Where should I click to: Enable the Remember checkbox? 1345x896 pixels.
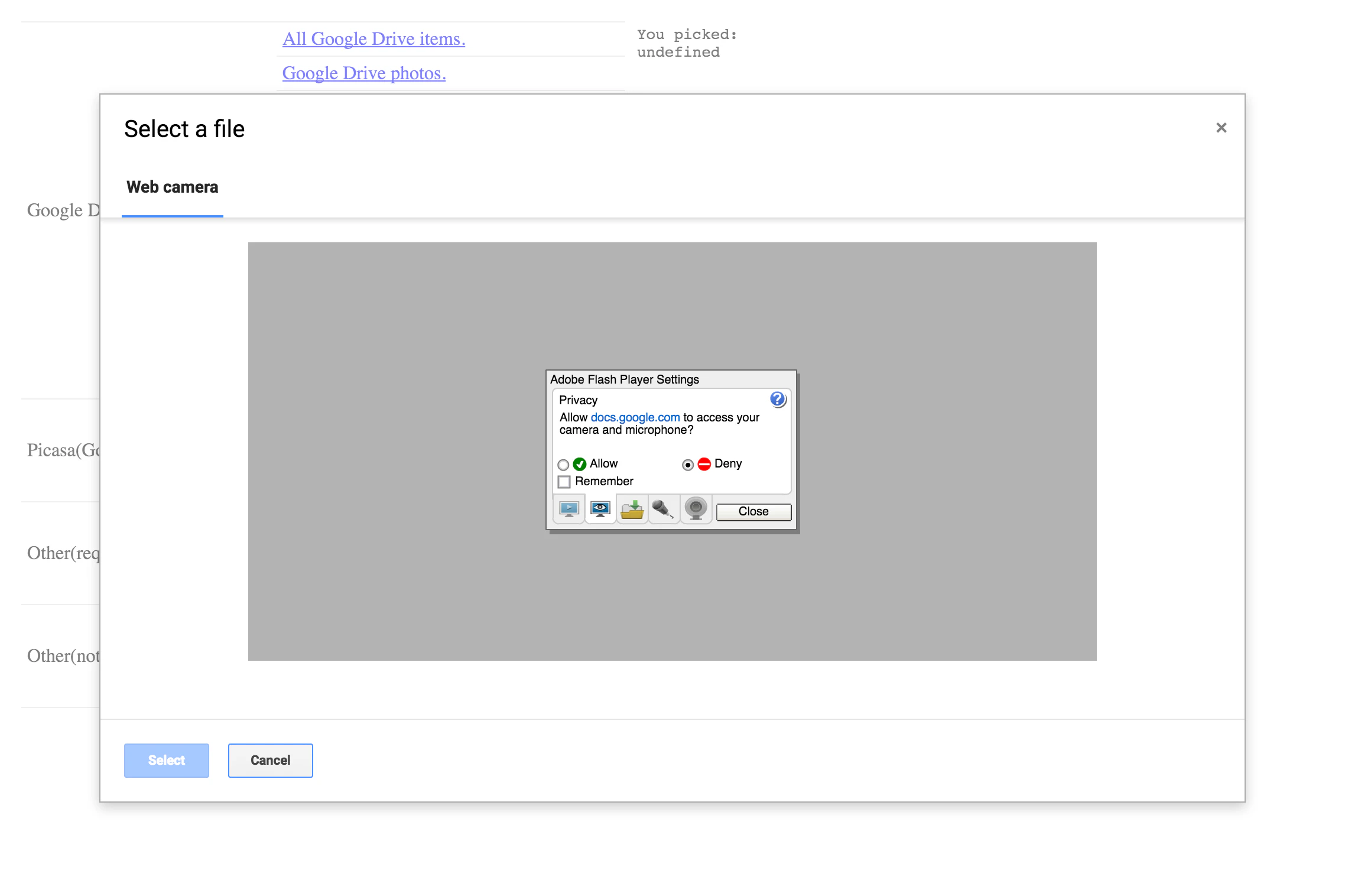(564, 482)
